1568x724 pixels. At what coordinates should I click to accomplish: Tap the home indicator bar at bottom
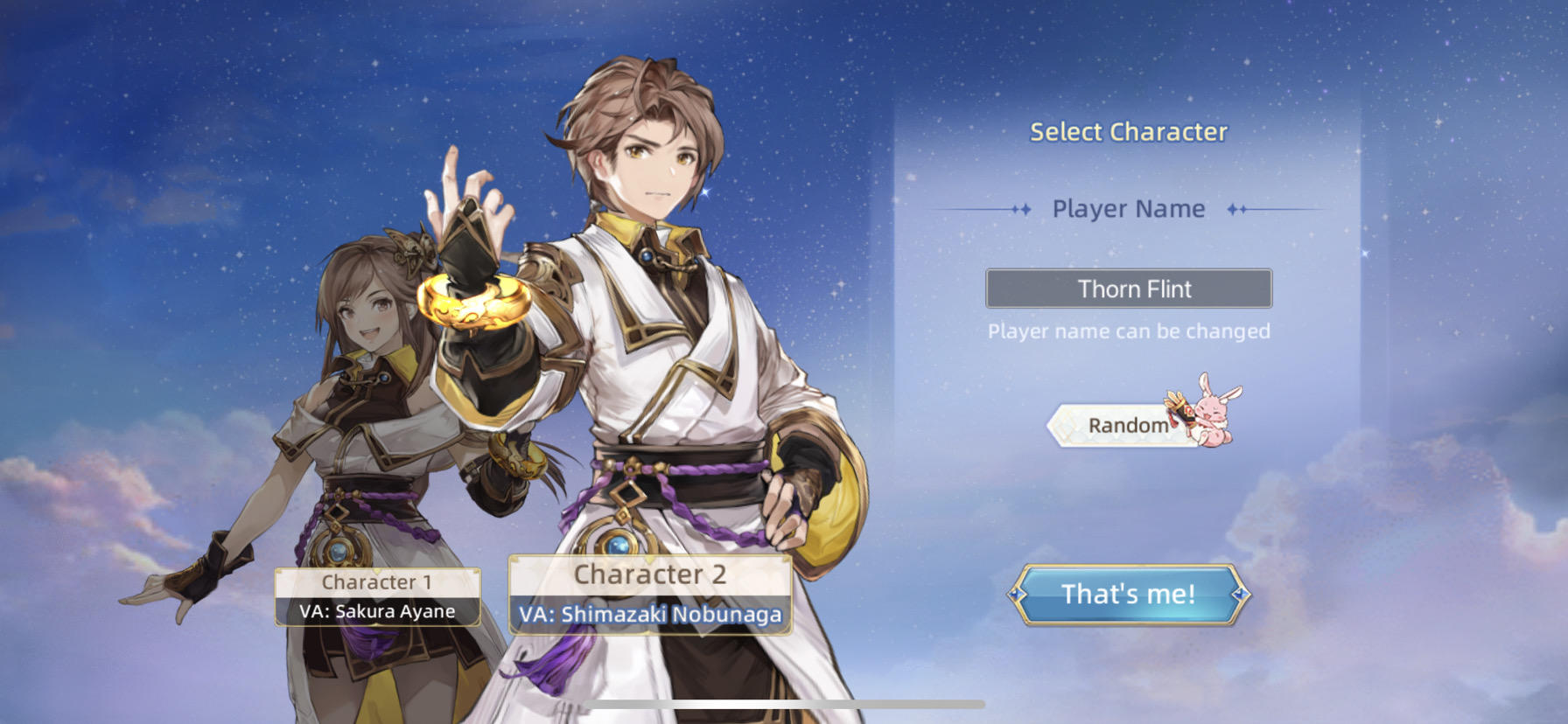tap(784, 704)
